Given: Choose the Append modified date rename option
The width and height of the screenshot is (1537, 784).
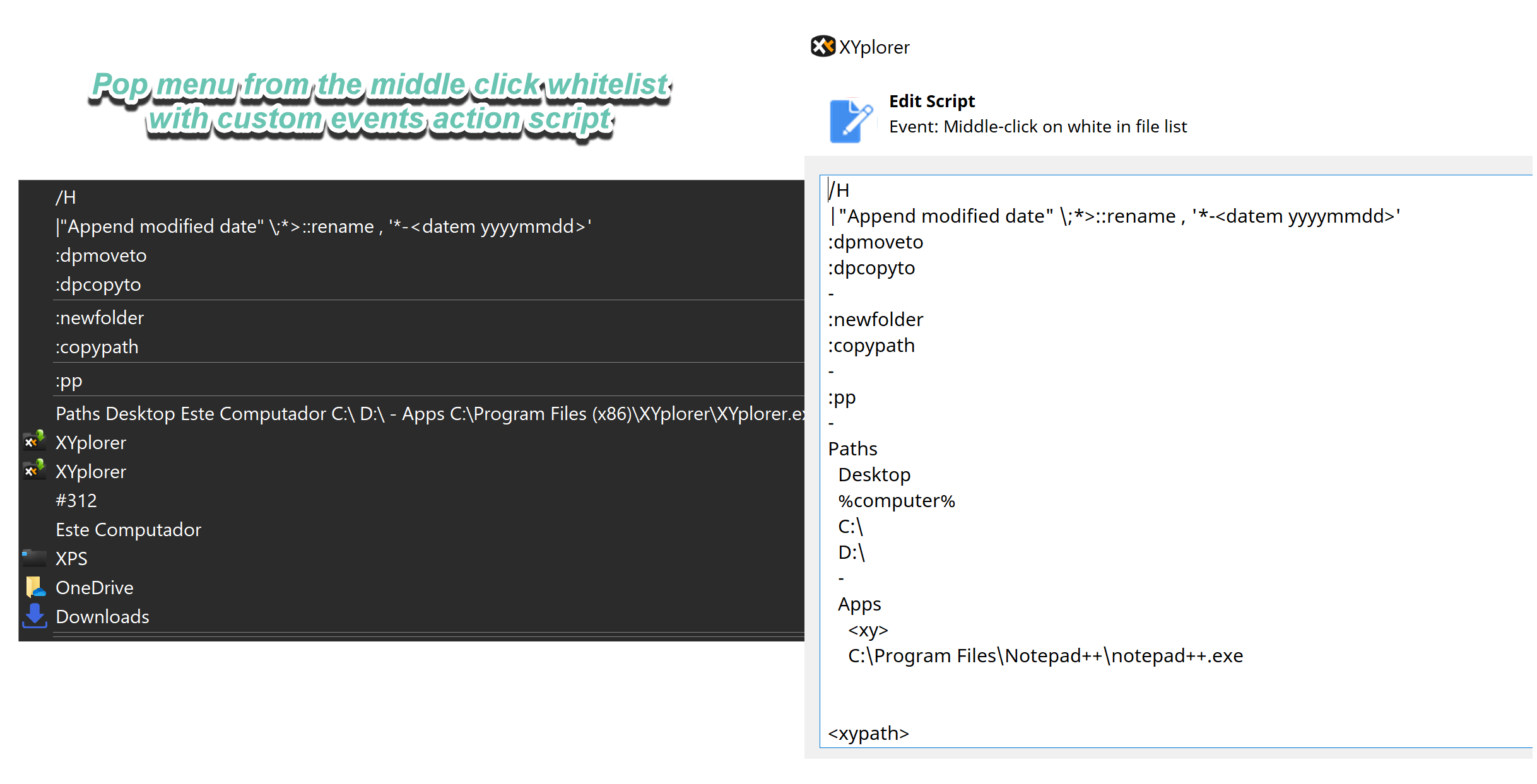Looking at the screenshot, I should tap(323, 226).
